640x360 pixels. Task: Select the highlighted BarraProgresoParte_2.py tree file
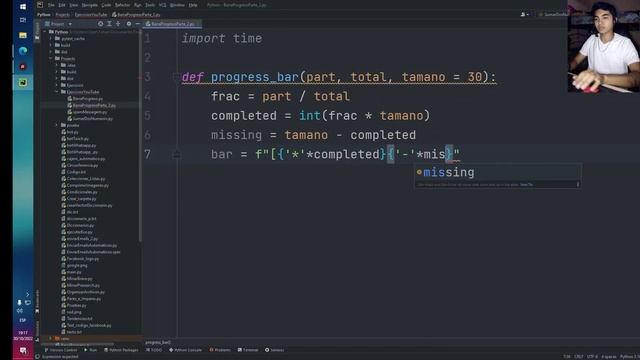pyautogui.click(x=91, y=105)
